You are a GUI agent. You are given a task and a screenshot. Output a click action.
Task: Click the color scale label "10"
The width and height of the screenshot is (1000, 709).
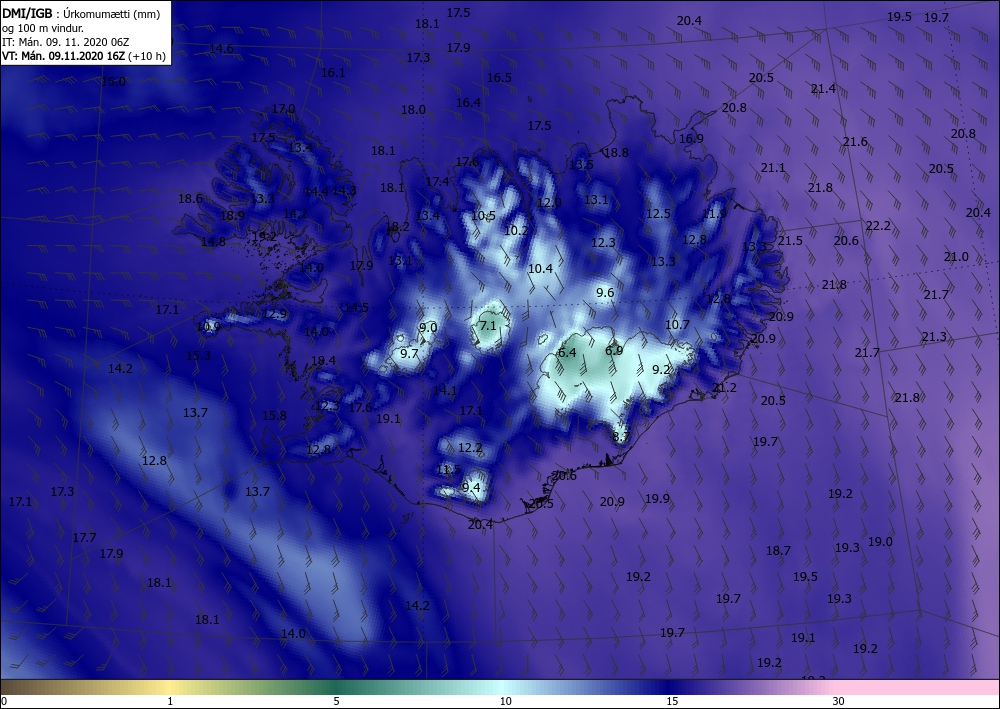[506, 701]
